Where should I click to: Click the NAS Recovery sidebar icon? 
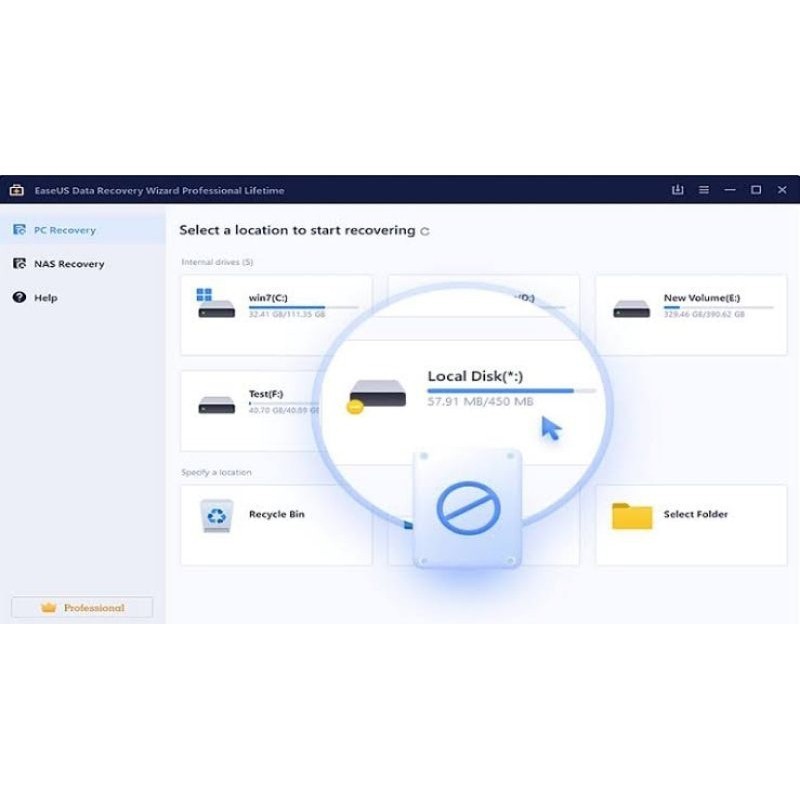point(19,264)
